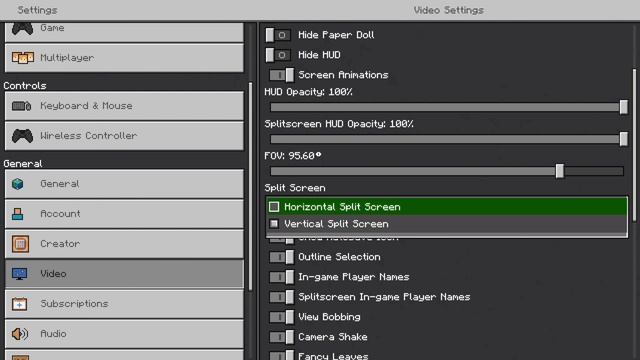This screenshot has height=360, width=640.
Task: Go to Creator settings label
Action: click(x=60, y=244)
